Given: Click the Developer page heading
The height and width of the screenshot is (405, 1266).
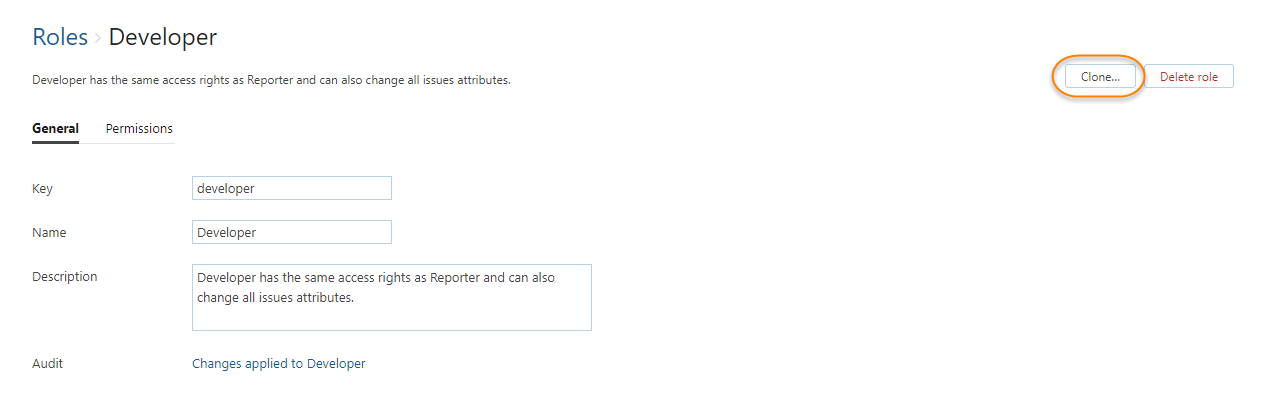Looking at the screenshot, I should tap(162, 38).
